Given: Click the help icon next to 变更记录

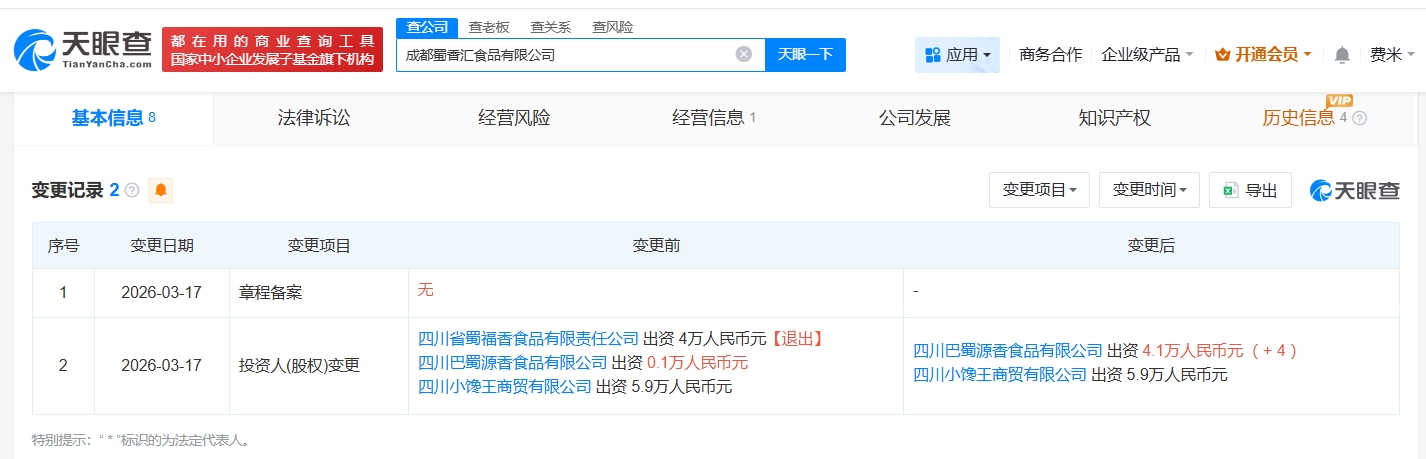Looking at the screenshot, I should tap(132, 190).
